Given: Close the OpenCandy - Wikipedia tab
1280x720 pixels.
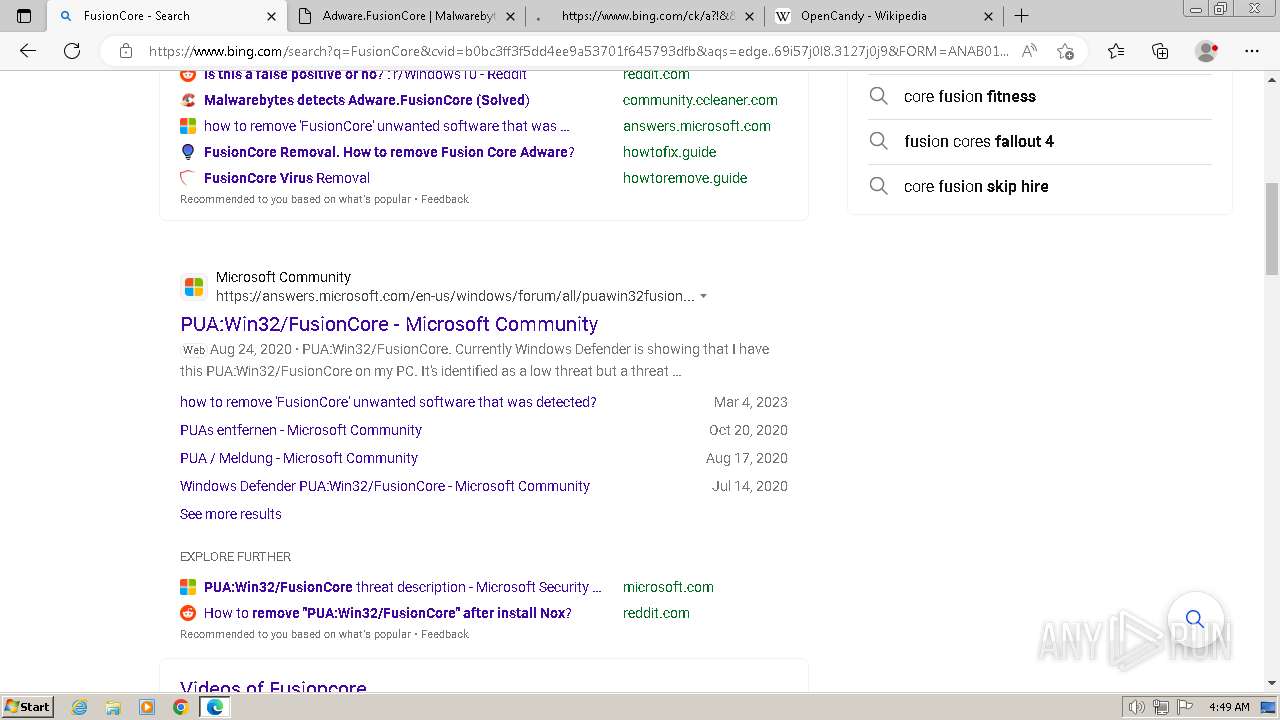Looking at the screenshot, I should [988, 16].
